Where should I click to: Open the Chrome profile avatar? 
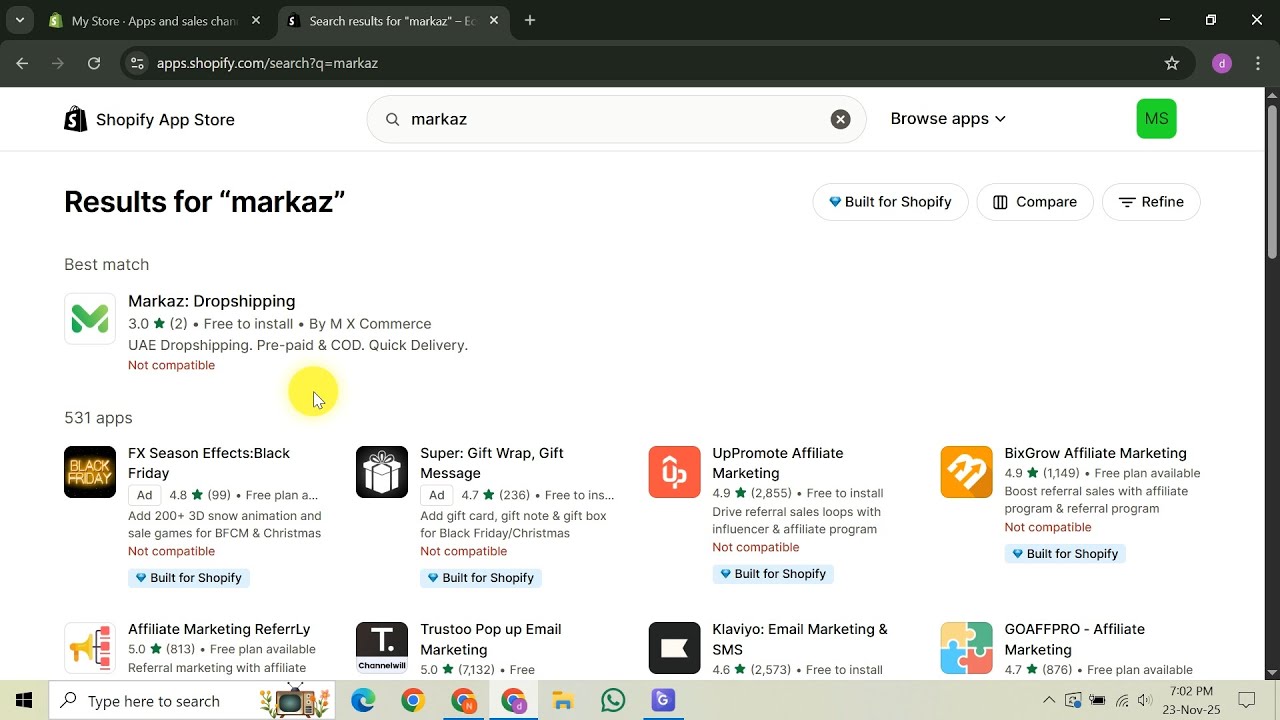1221,63
